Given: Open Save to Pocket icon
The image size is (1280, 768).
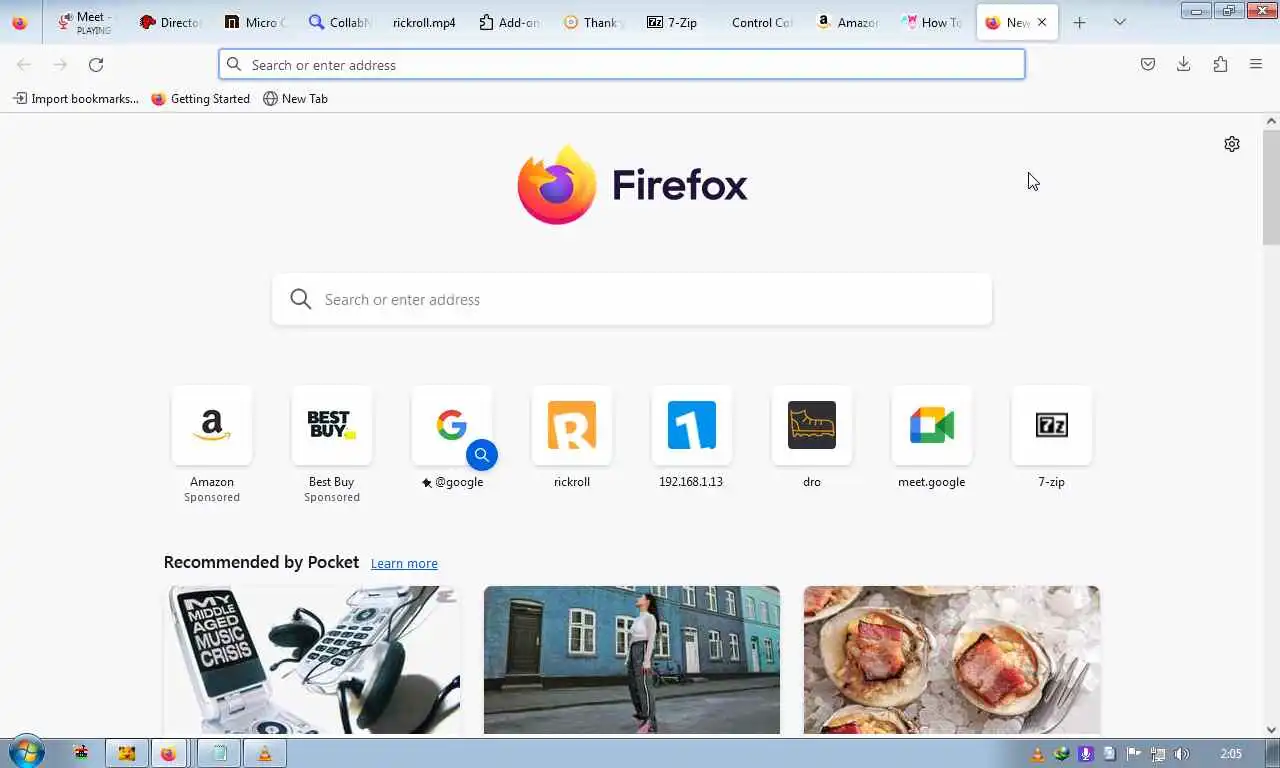Looking at the screenshot, I should click(1148, 64).
